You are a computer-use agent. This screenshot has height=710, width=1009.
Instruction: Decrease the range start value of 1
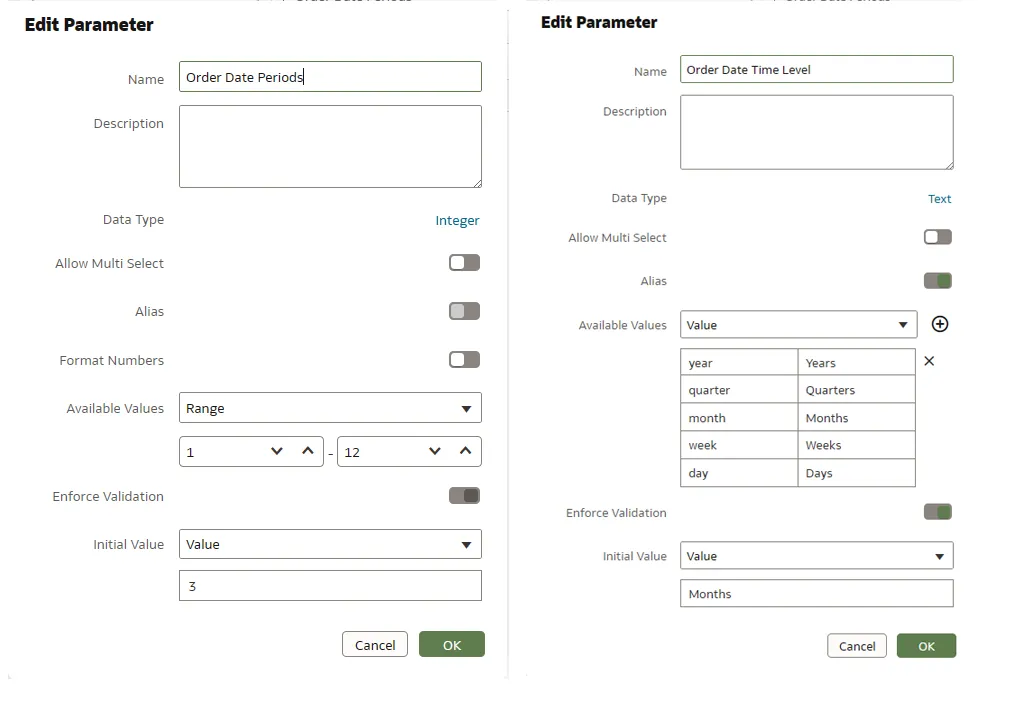(x=277, y=452)
